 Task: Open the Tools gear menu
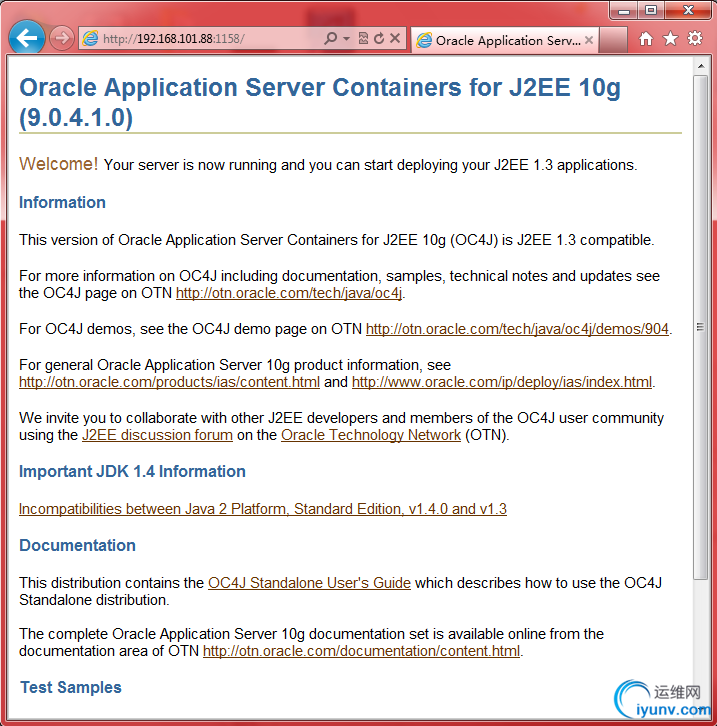pyautogui.click(x=695, y=38)
